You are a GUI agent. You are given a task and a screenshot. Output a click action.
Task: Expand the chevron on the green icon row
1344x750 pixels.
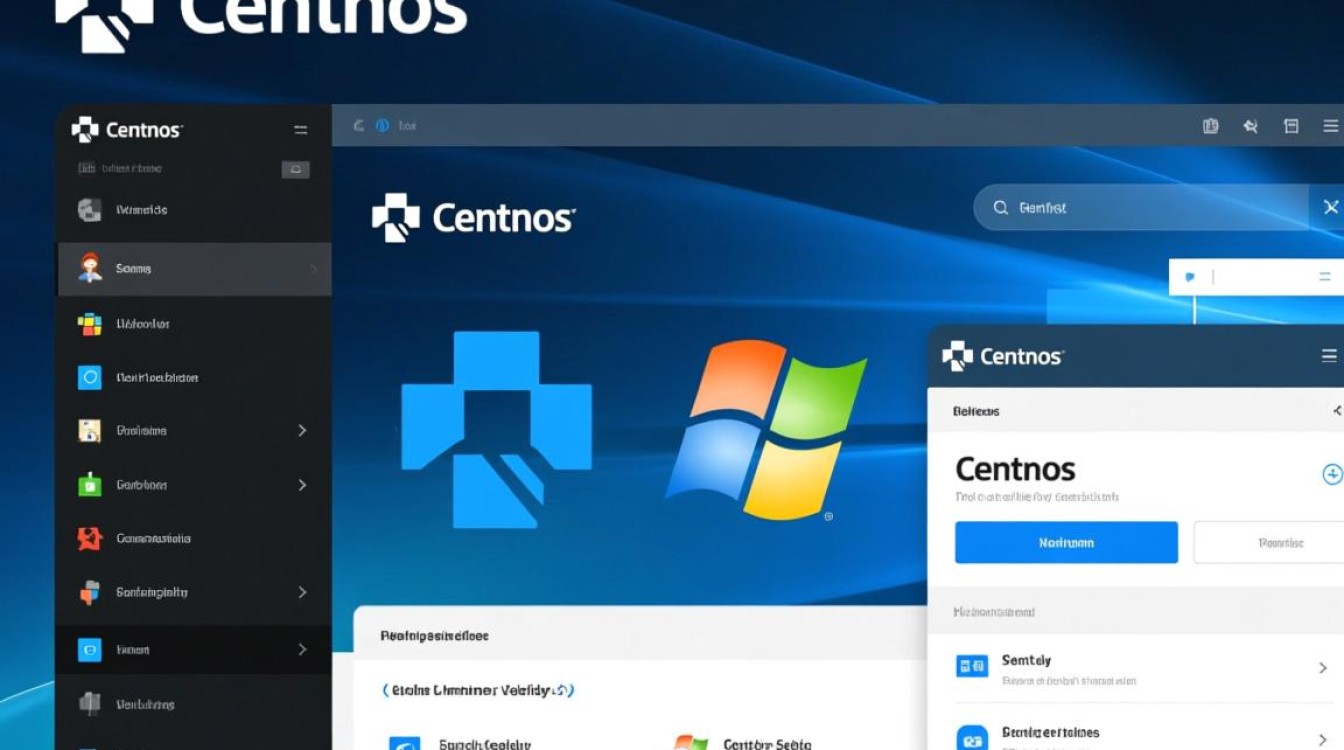(x=302, y=485)
